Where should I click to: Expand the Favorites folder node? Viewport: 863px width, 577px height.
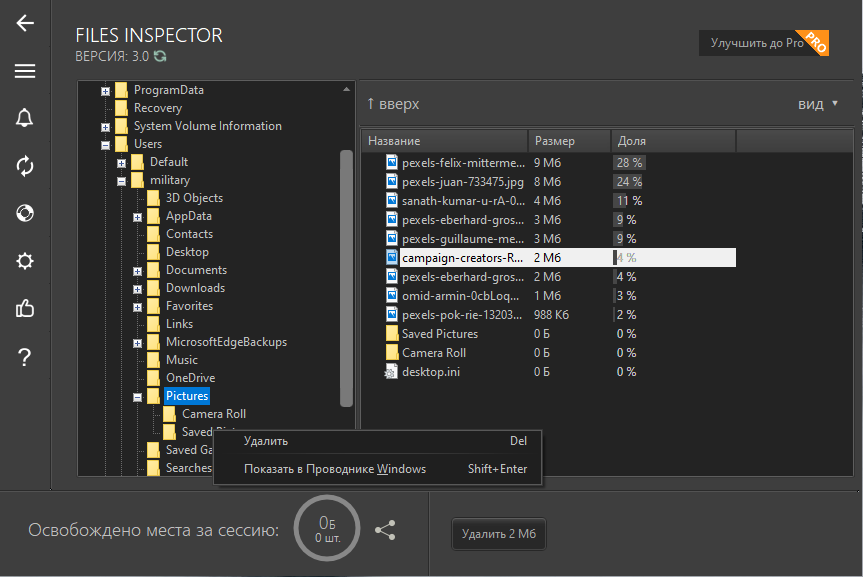(x=138, y=307)
